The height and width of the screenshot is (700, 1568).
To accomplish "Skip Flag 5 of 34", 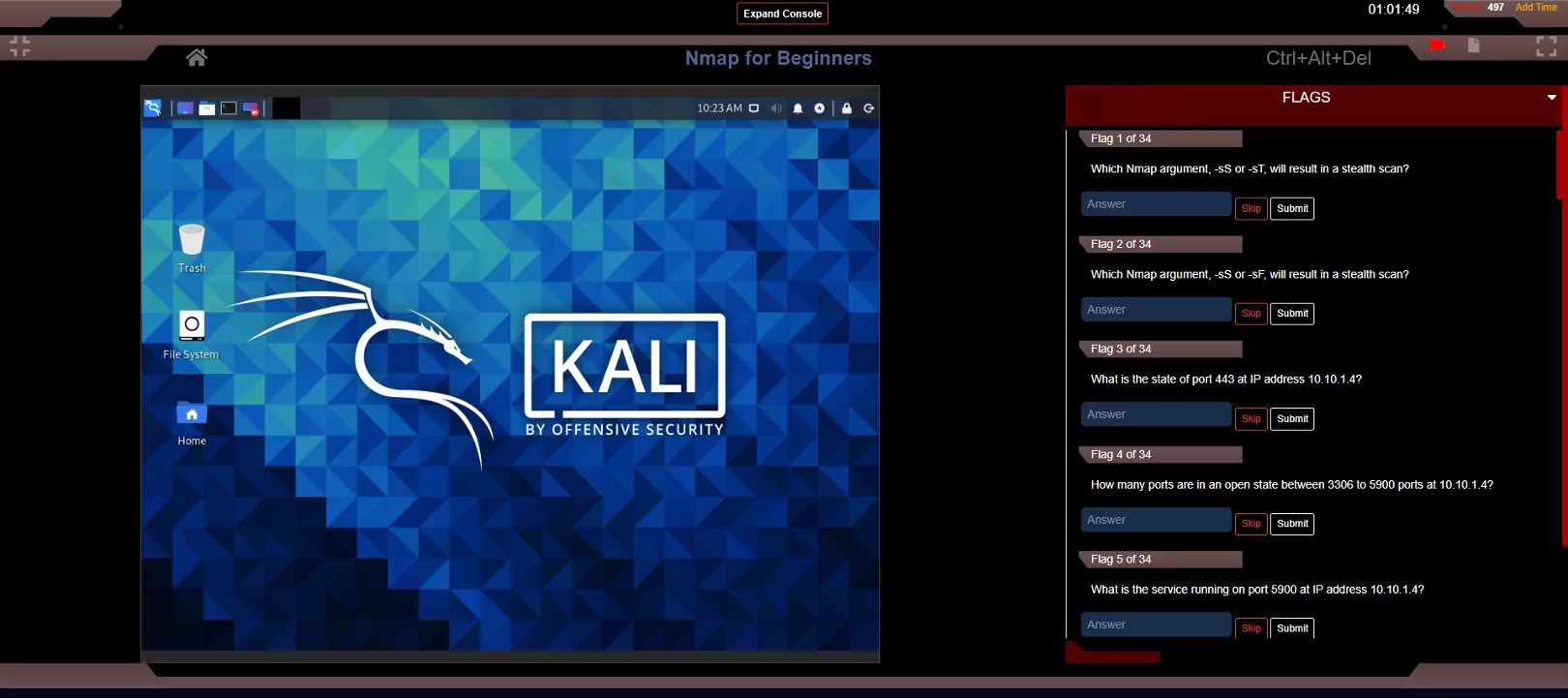I will click(x=1251, y=628).
